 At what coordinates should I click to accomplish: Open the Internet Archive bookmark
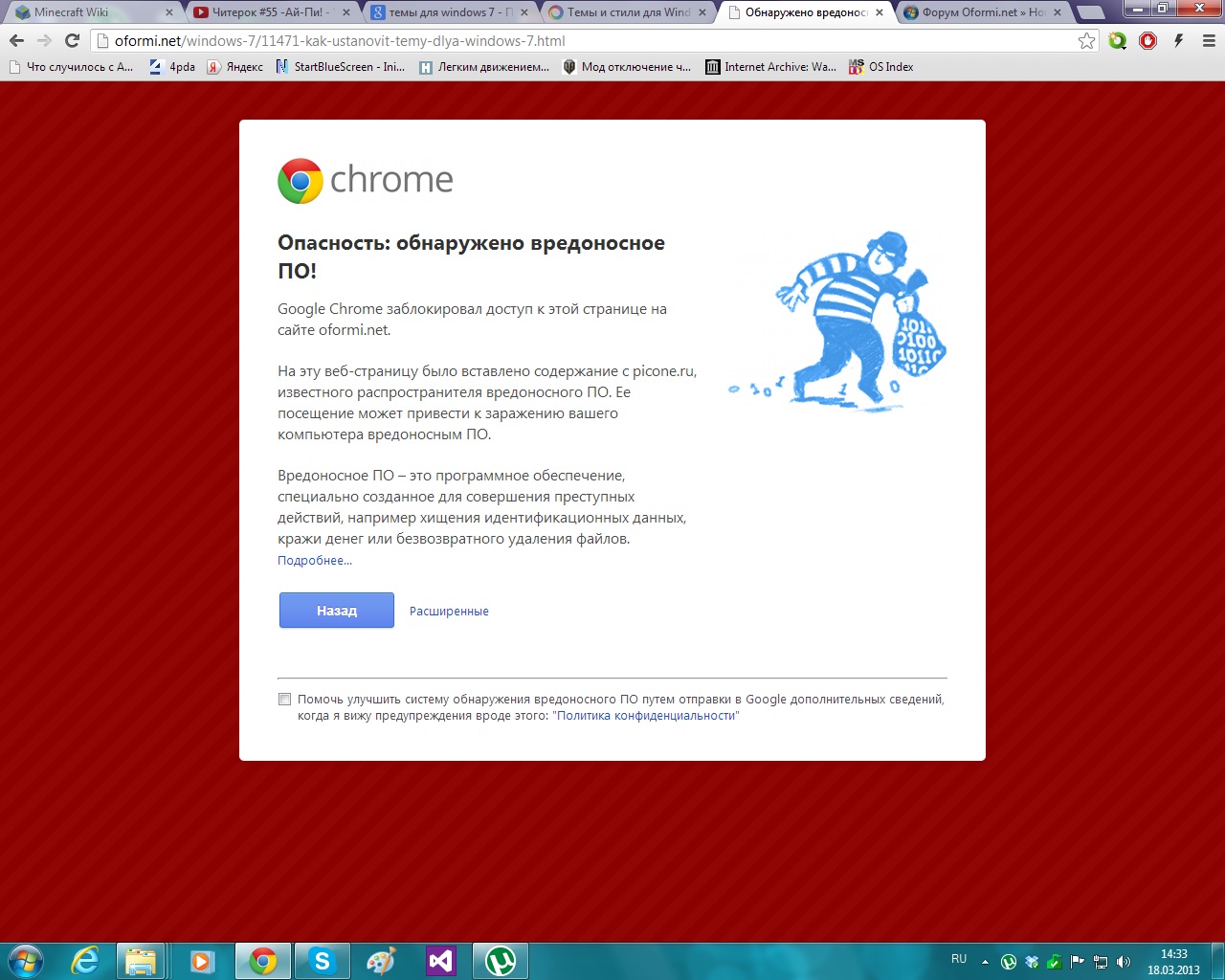(x=771, y=67)
